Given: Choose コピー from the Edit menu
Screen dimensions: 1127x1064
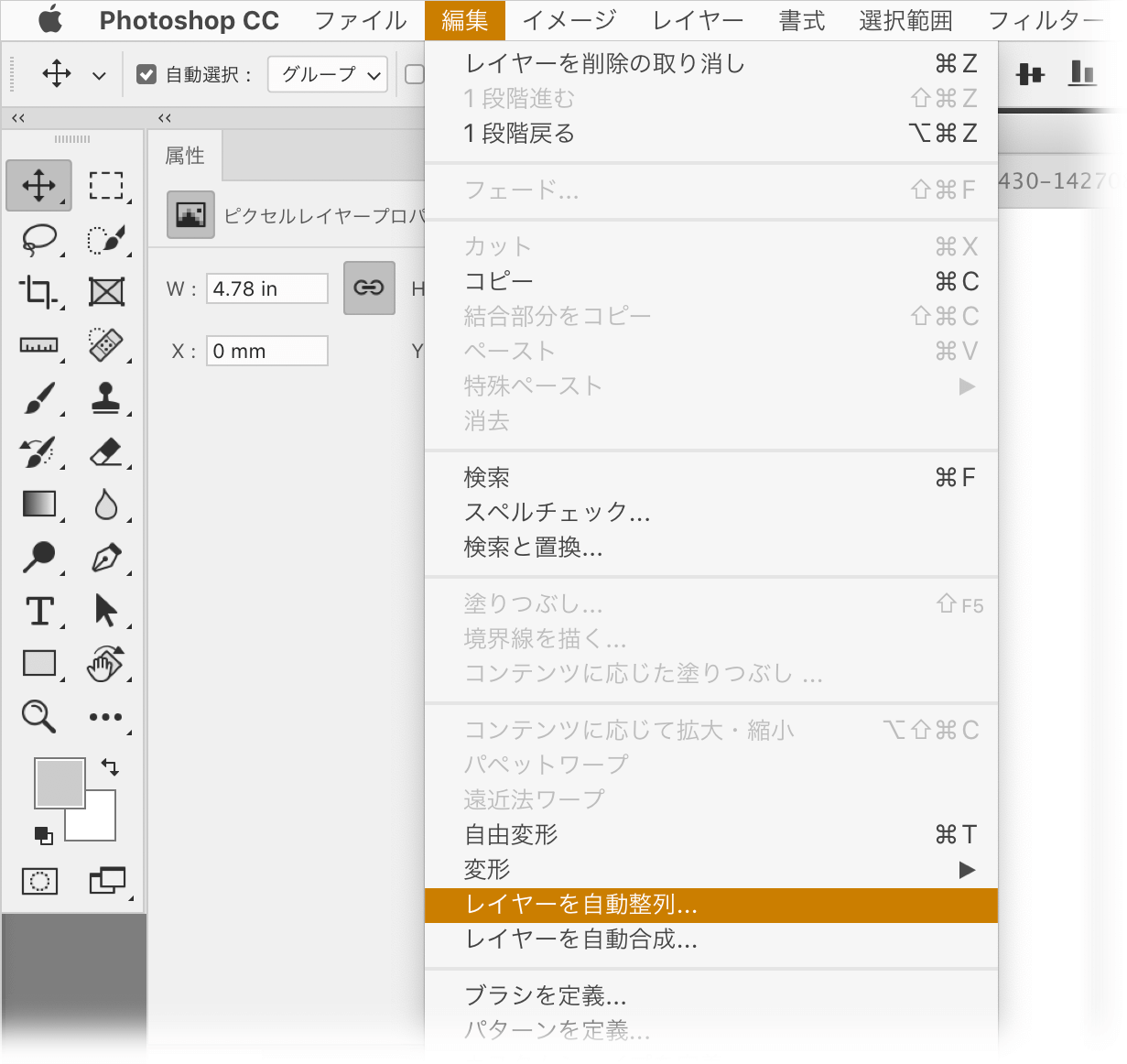Looking at the screenshot, I should click(711, 281).
